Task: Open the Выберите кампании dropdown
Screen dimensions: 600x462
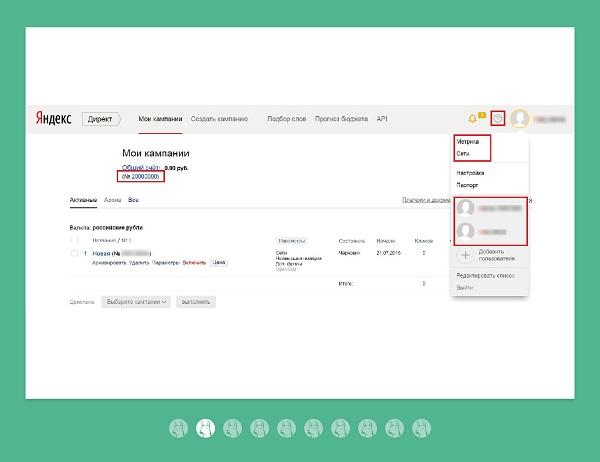Action: tap(136, 302)
